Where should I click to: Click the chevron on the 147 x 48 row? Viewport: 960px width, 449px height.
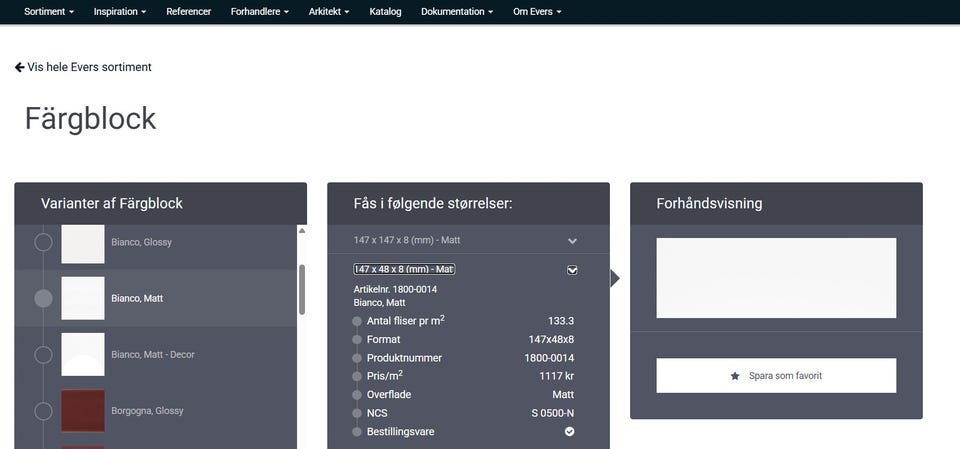pos(572,270)
